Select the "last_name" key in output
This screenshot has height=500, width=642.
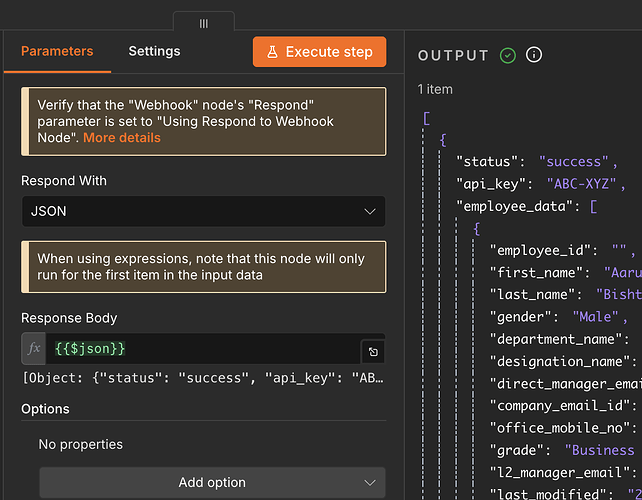tap(532, 295)
